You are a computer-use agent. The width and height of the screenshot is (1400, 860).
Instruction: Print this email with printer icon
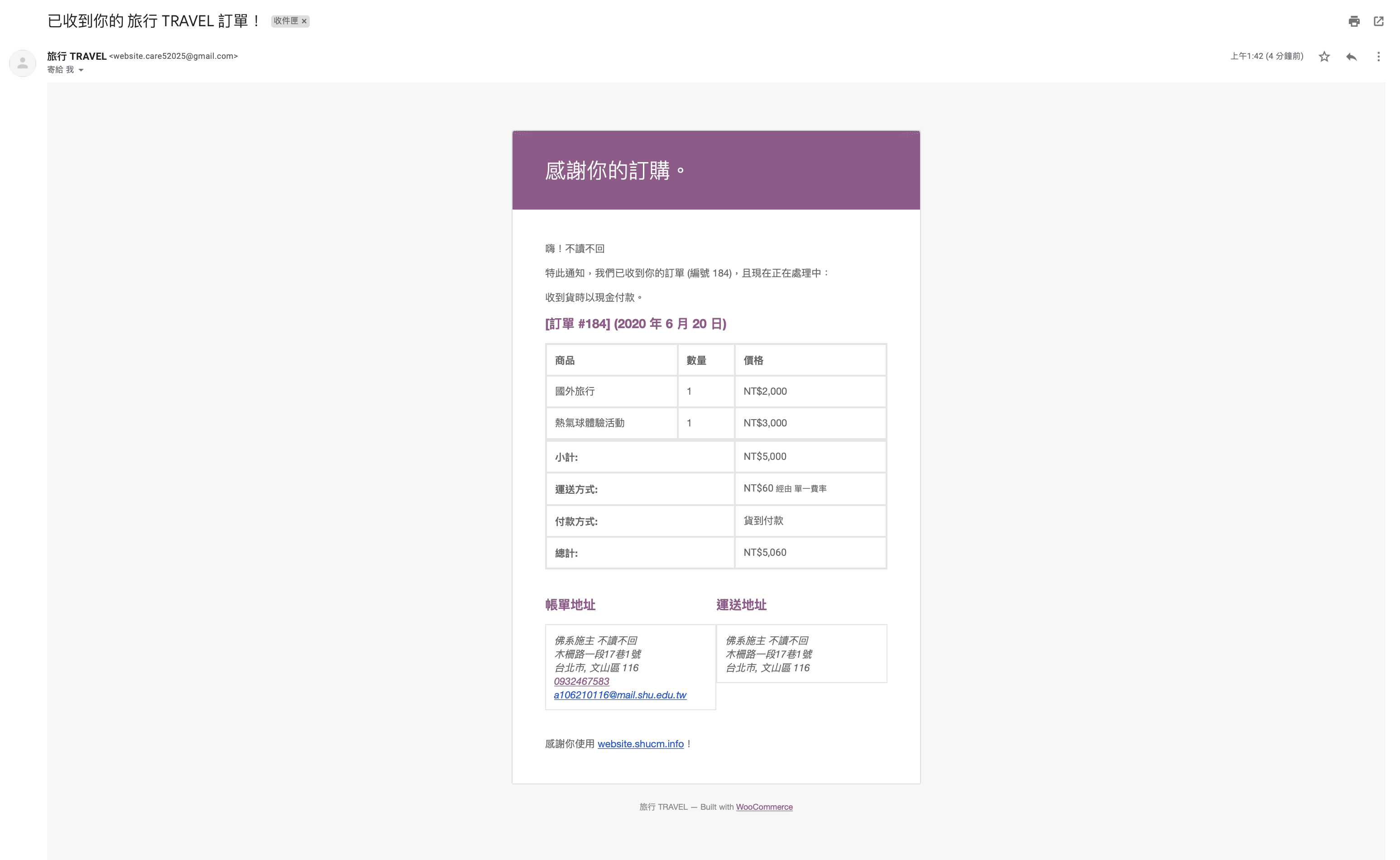1353,21
